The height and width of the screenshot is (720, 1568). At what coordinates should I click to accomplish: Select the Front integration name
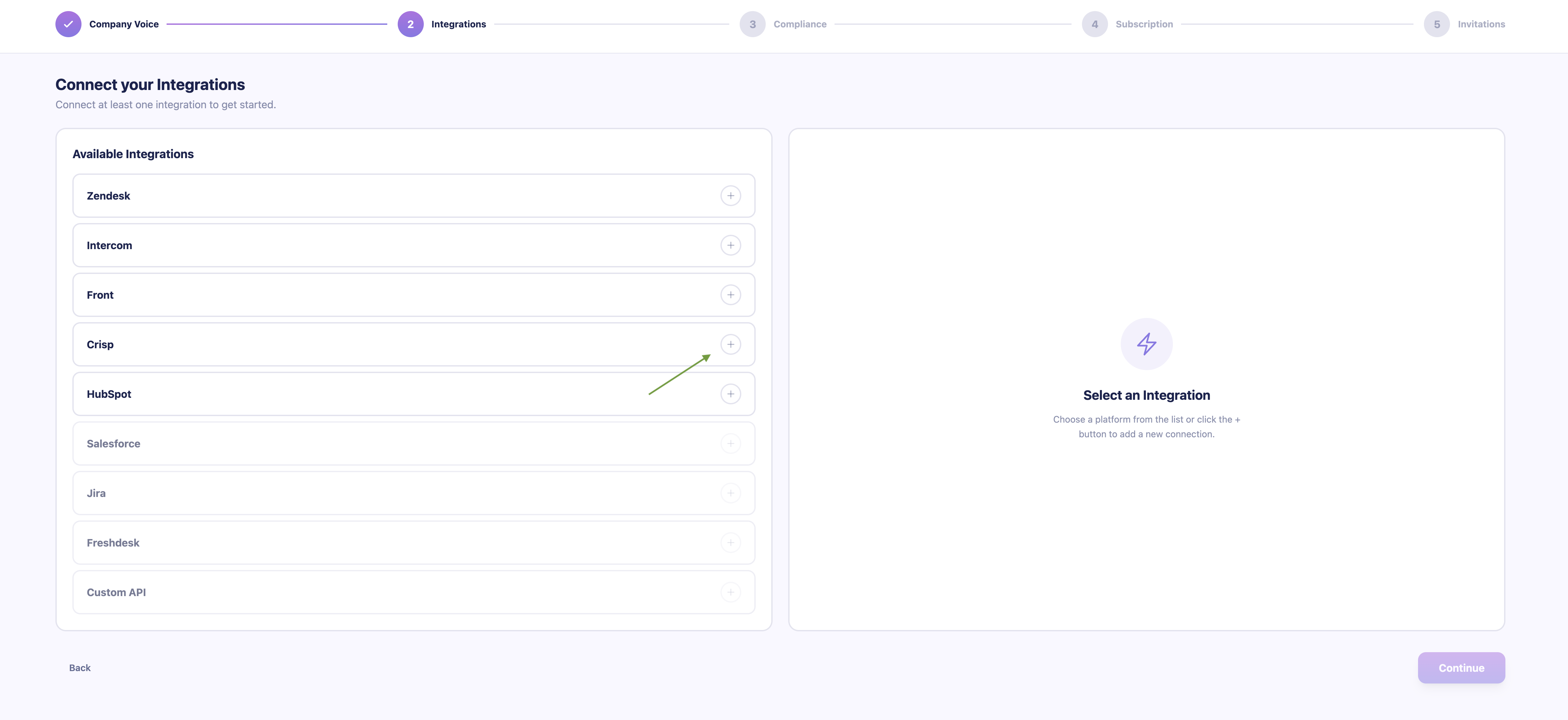coord(100,295)
